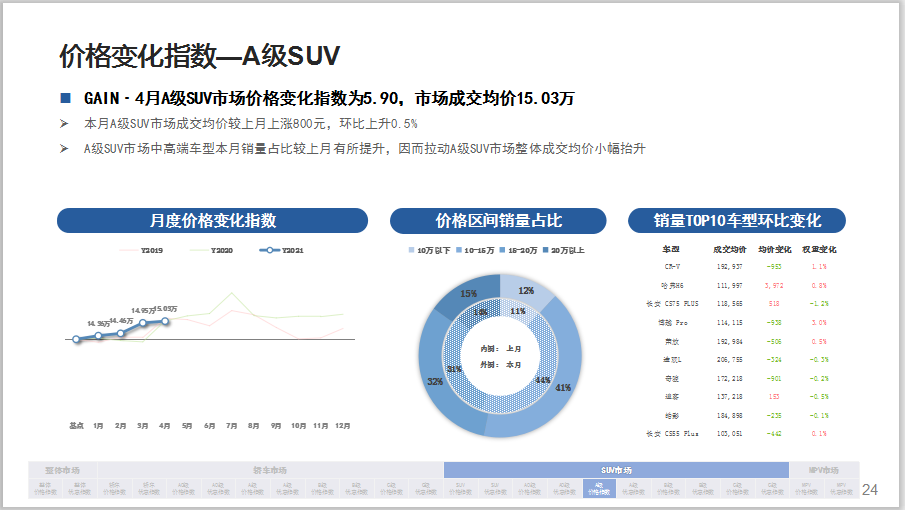Click the Y2019 legend entry
This screenshot has width=905, height=510.
point(148,250)
